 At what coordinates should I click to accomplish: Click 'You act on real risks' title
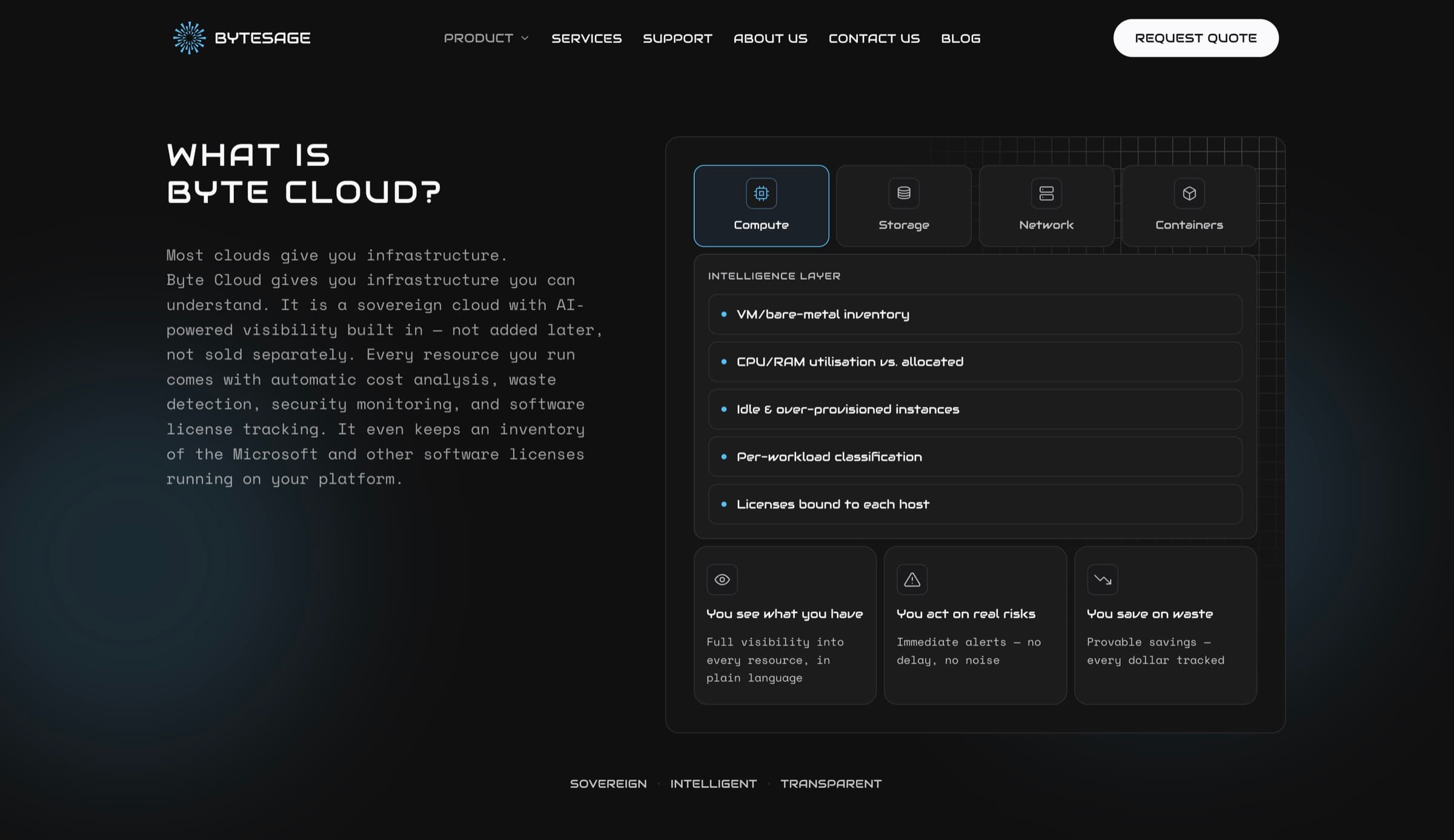[x=966, y=614]
